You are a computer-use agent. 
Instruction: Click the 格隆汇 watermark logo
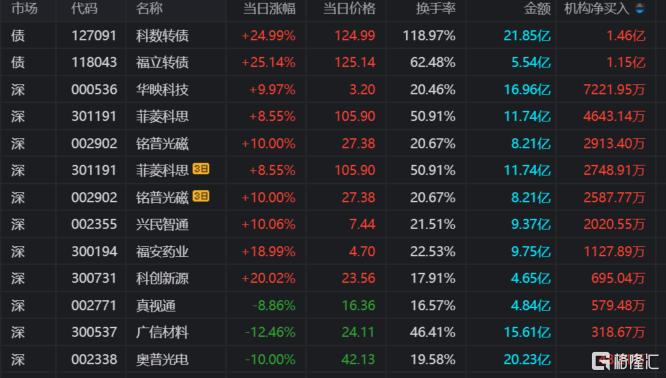(625, 361)
